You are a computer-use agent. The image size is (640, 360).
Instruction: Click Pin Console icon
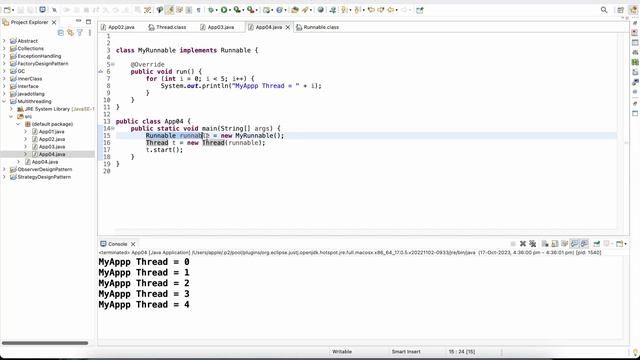(596, 244)
